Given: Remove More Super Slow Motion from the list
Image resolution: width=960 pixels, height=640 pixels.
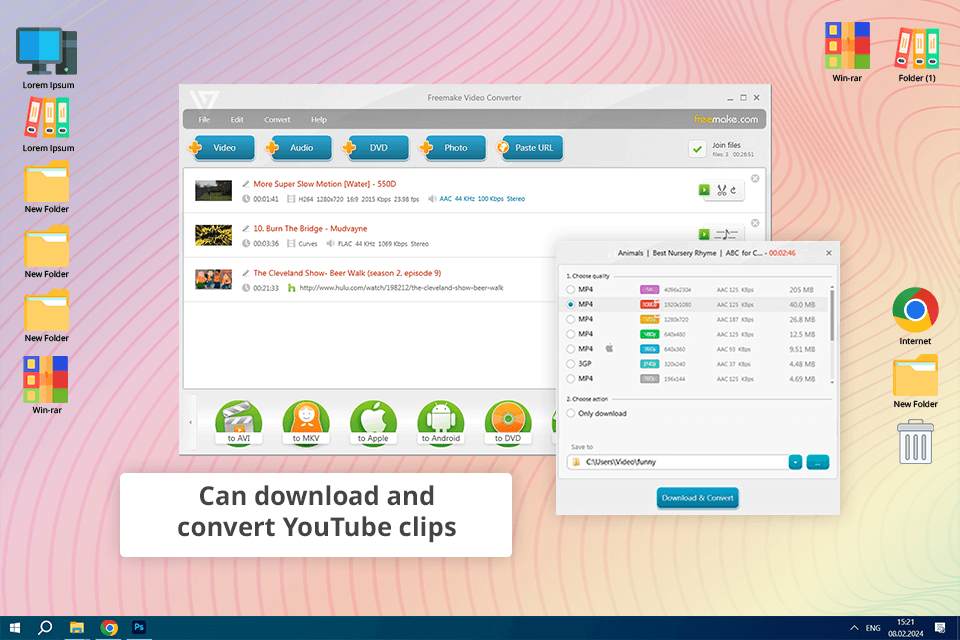Looking at the screenshot, I should point(755,178).
